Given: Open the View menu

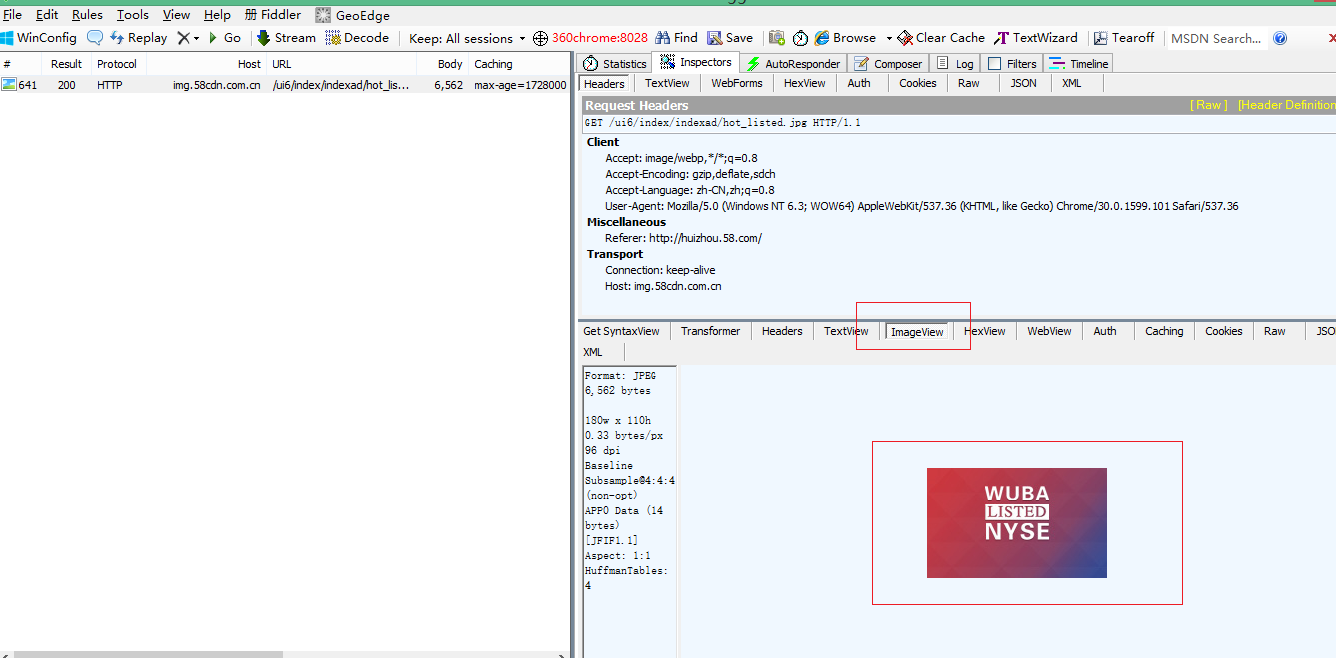Looking at the screenshot, I should (x=176, y=15).
